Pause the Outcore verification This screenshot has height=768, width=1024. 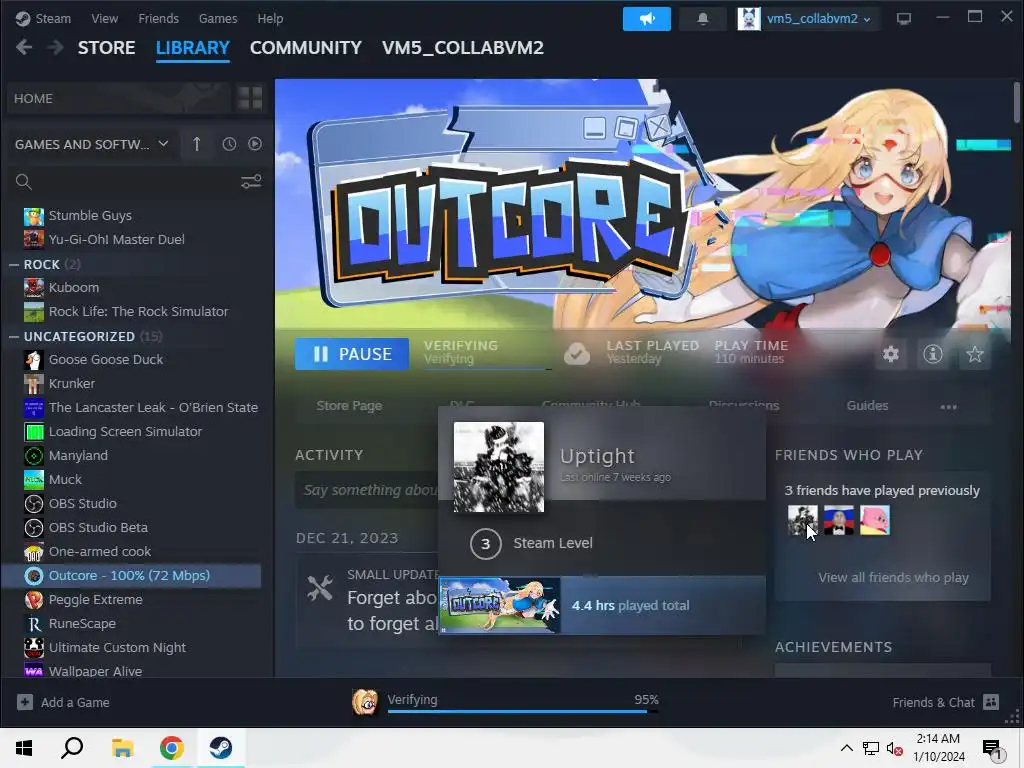point(352,354)
